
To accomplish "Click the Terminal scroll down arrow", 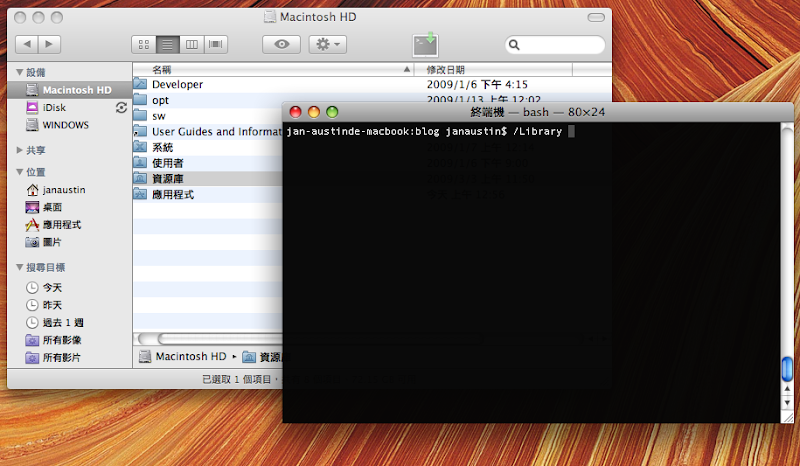I will [787, 402].
